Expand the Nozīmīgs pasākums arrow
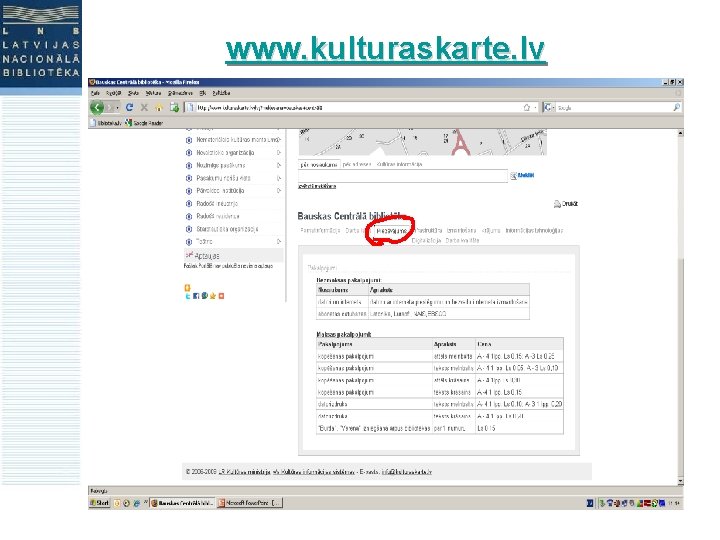Screen dimensions: 720x540 [x=279, y=165]
